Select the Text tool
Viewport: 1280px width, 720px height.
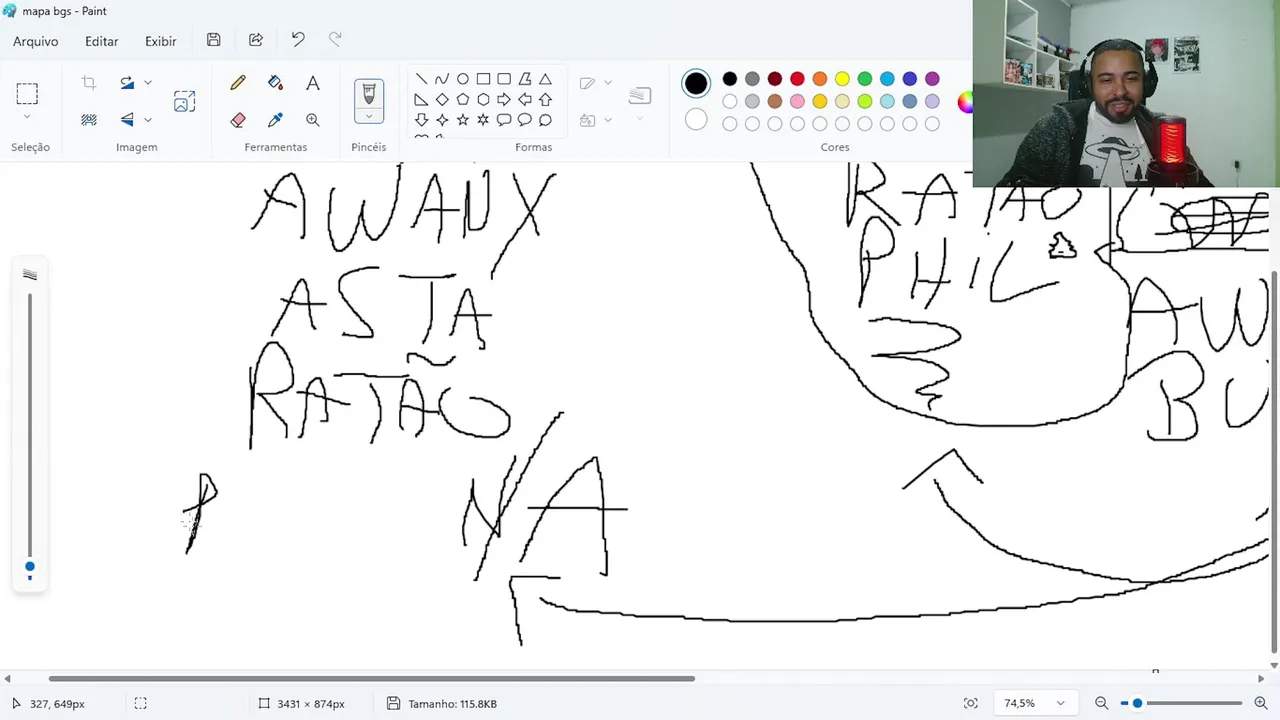[313, 83]
